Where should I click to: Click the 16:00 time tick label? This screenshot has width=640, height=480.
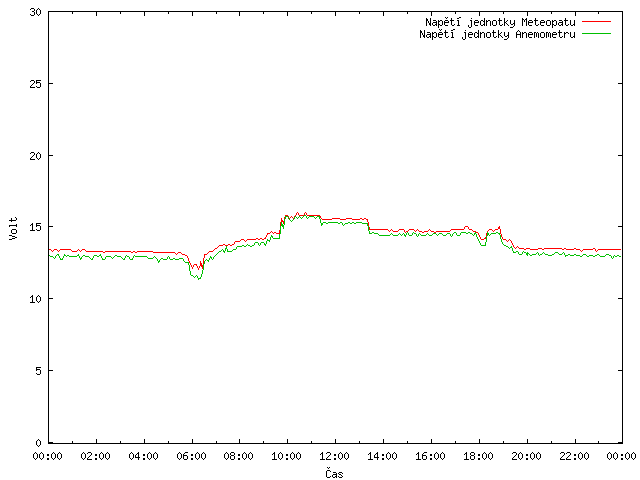[430, 456]
